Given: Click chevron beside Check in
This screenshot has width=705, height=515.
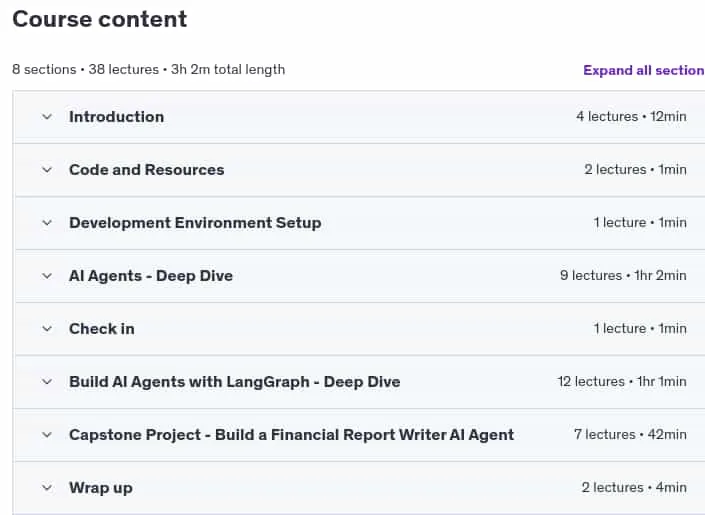Looking at the screenshot, I should pyautogui.click(x=47, y=329).
